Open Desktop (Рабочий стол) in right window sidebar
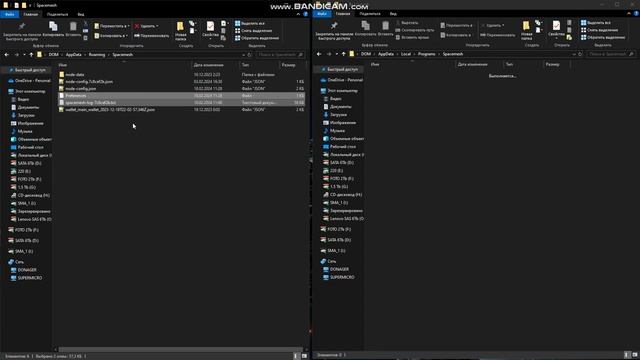This screenshot has width=640, height=360. pos(339,147)
